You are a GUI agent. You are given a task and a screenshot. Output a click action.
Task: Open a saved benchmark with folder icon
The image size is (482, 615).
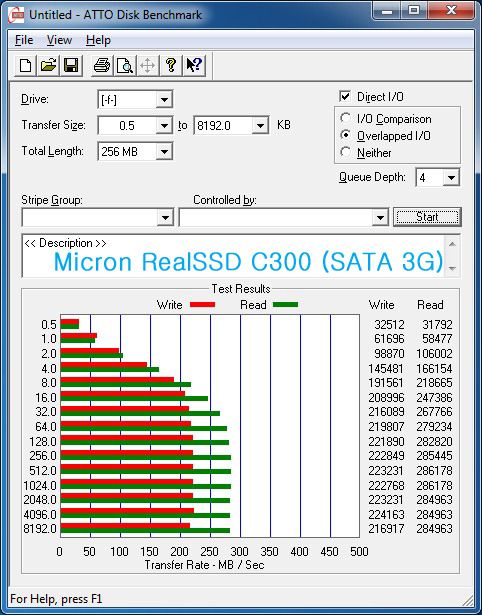tap(49, 65)
